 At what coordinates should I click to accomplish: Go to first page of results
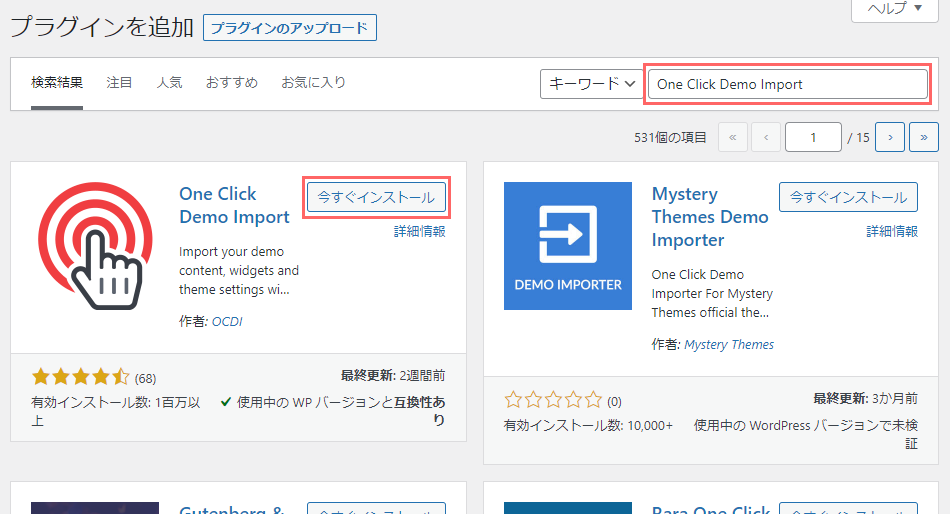tap(732, 137)
